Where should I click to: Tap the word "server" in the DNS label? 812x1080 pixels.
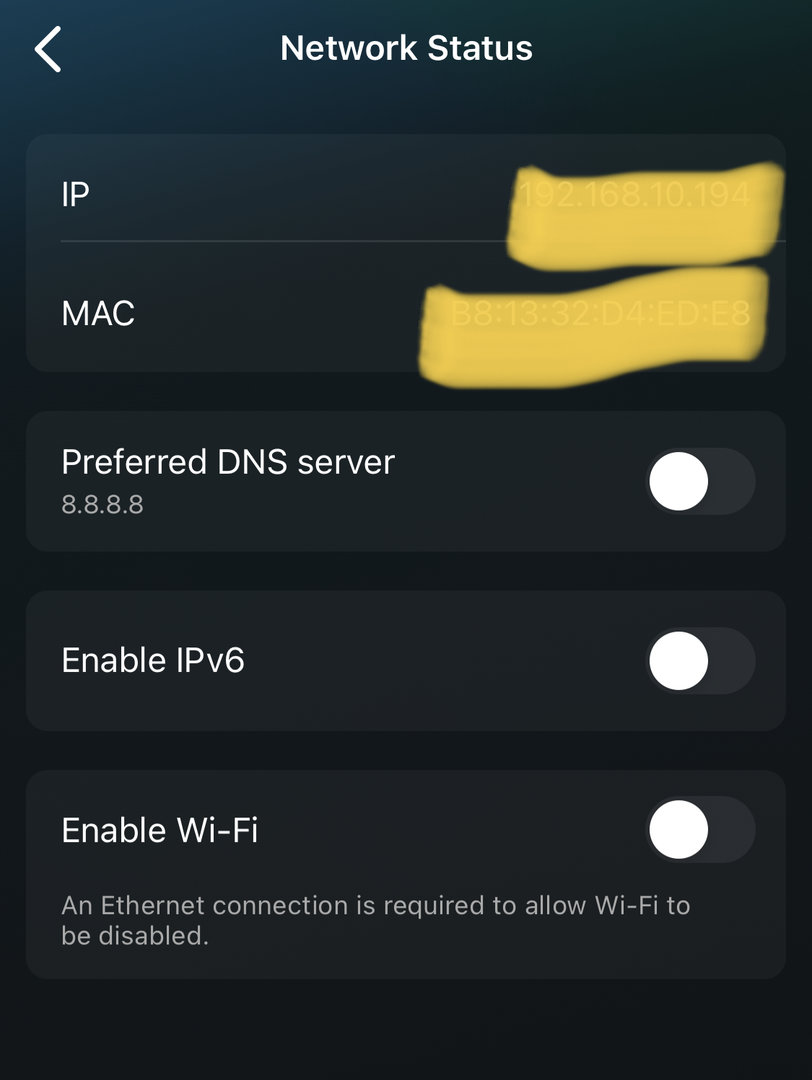[x=346, y=462]
